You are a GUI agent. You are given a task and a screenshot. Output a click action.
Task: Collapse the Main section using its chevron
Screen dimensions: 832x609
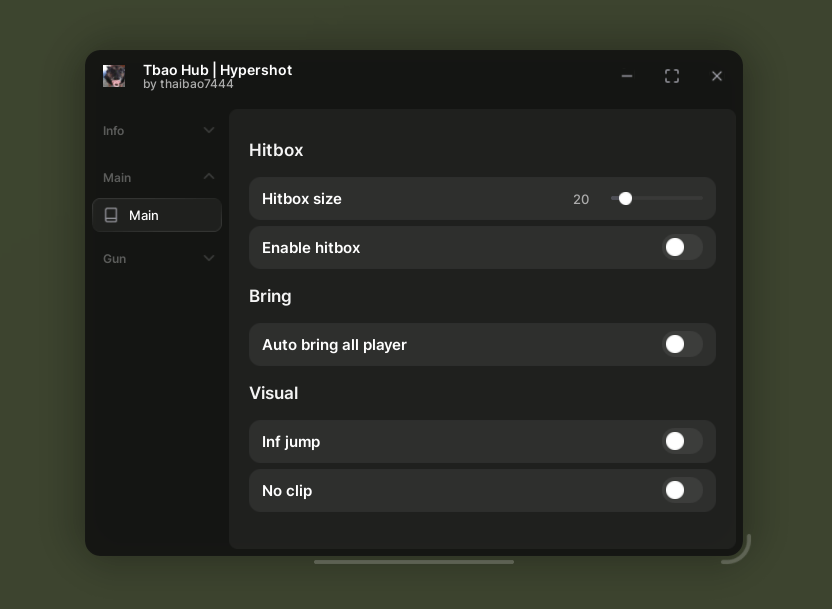[x=209, y=177]
